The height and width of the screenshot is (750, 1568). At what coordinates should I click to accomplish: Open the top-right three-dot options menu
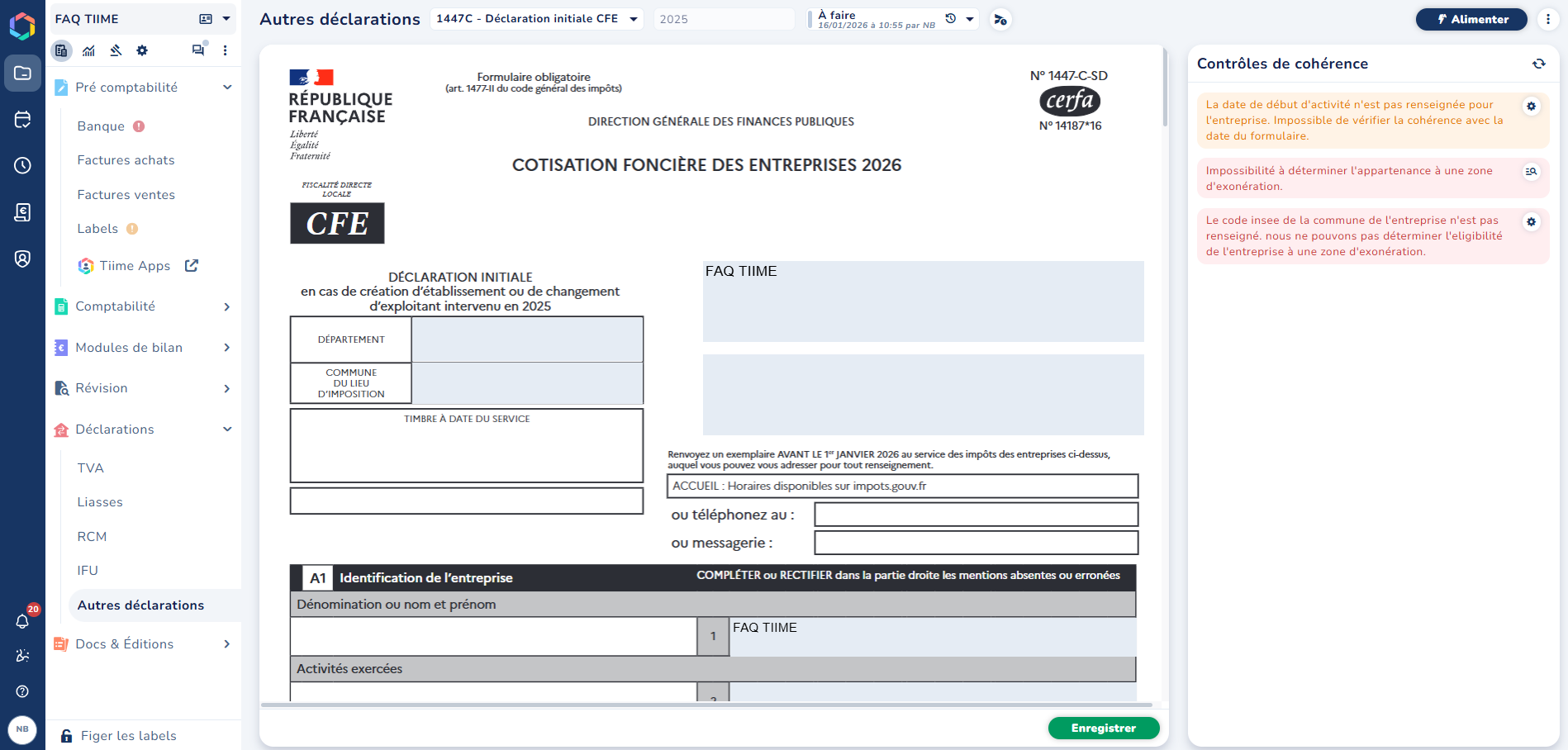[1548, 19]
